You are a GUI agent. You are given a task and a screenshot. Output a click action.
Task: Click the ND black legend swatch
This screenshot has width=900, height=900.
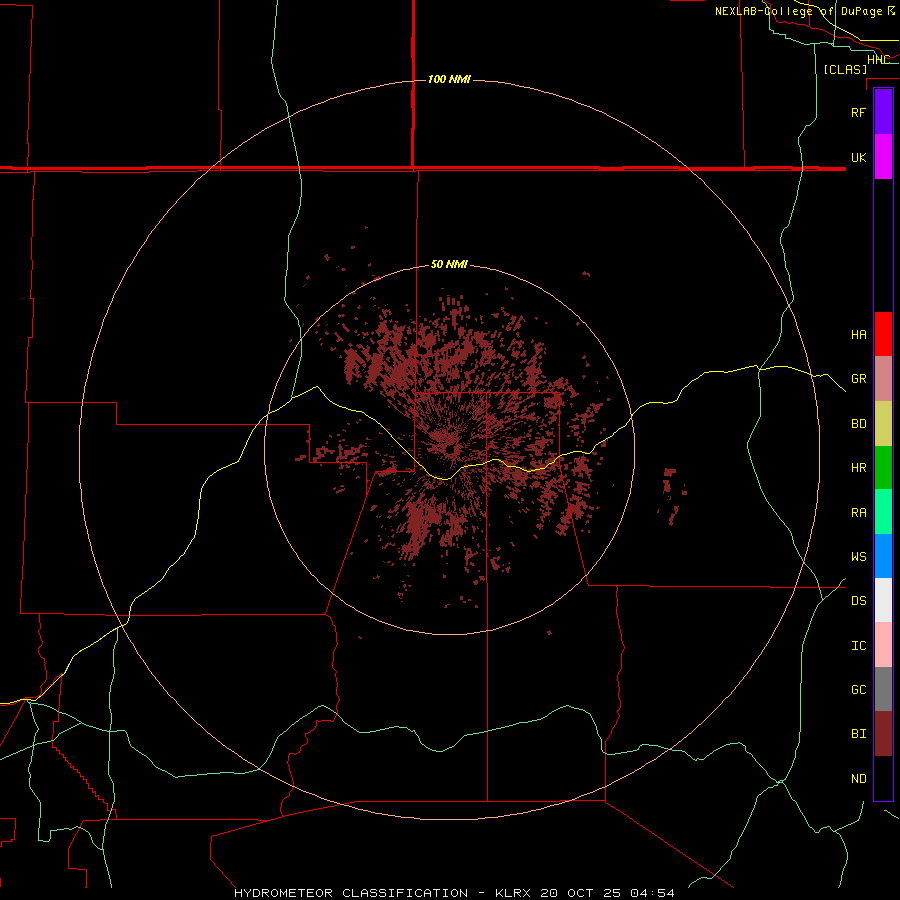[x=883, y=778]
